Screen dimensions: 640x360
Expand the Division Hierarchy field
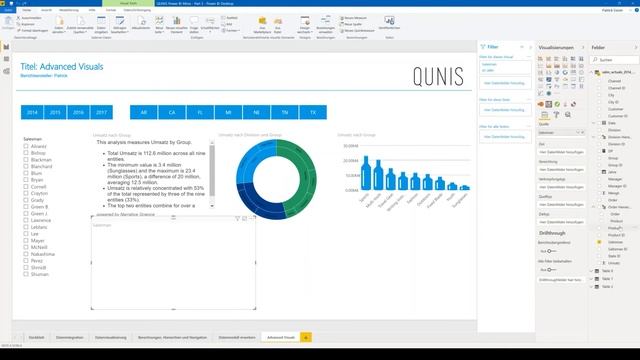pos(594,137)
